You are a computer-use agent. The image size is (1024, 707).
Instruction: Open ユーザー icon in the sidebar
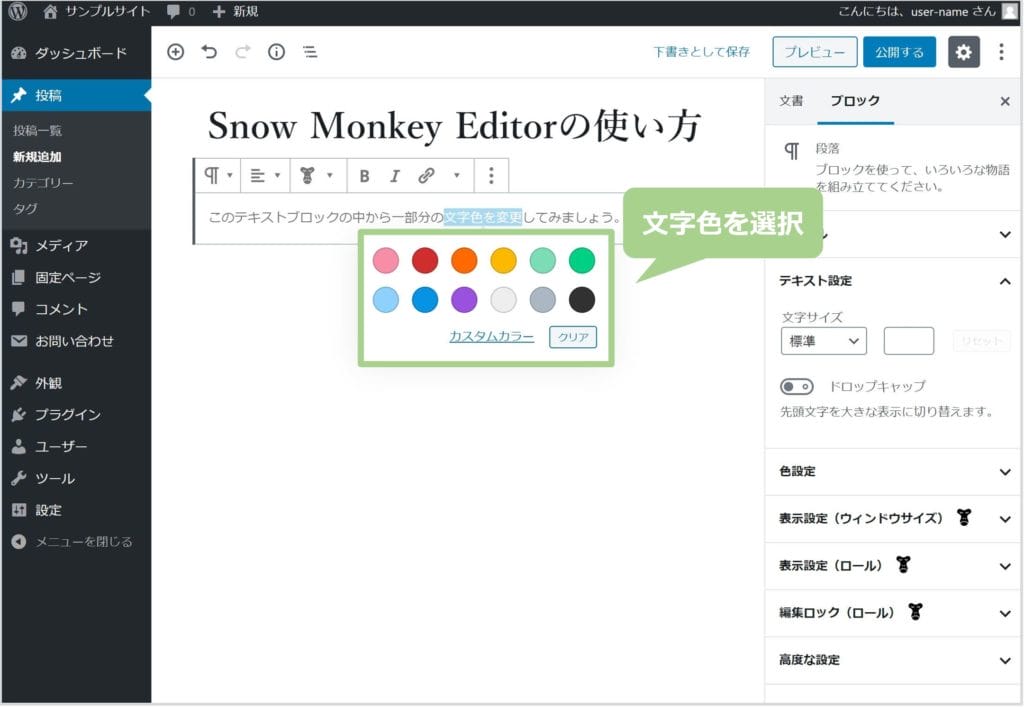(x=19, y=447)
